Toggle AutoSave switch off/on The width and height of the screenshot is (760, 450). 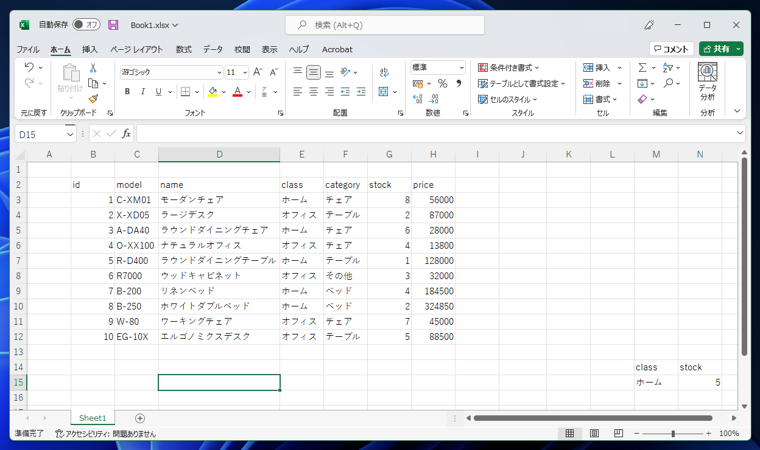pos(86,24)
